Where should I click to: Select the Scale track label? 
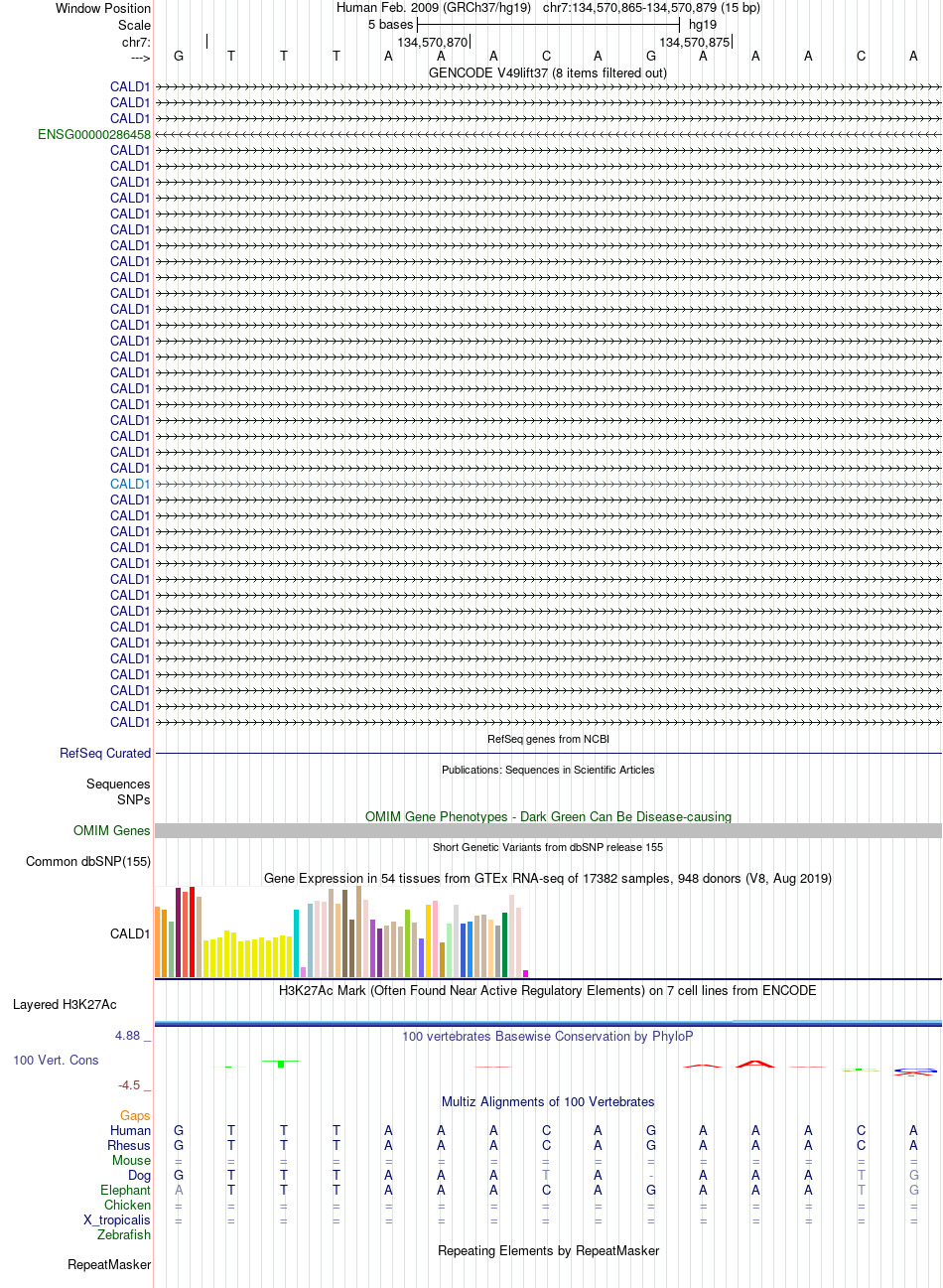click(135, 25)
